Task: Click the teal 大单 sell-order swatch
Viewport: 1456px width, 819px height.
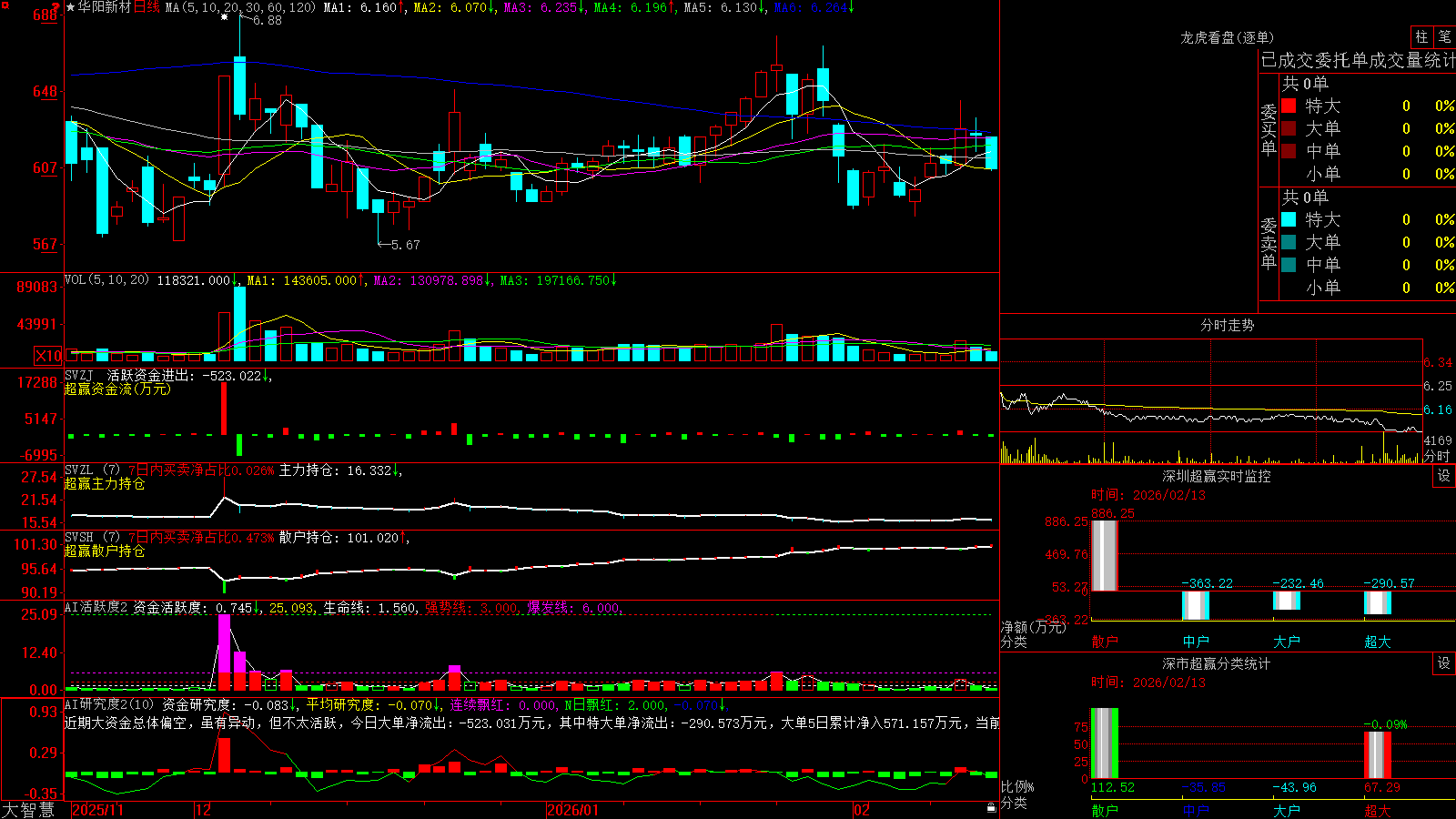Action: click(x=1289, y=242)
